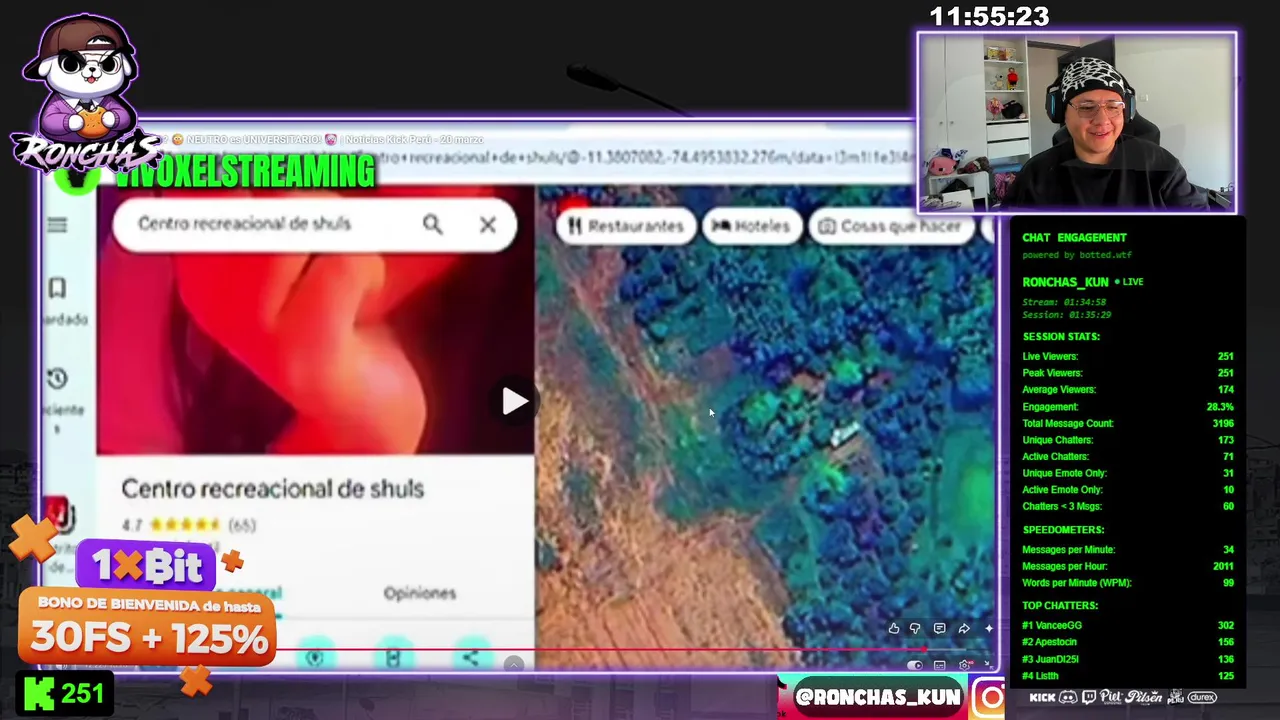
Task: Click the Engagement: 28.3% row
Action: pos(1128,407)
